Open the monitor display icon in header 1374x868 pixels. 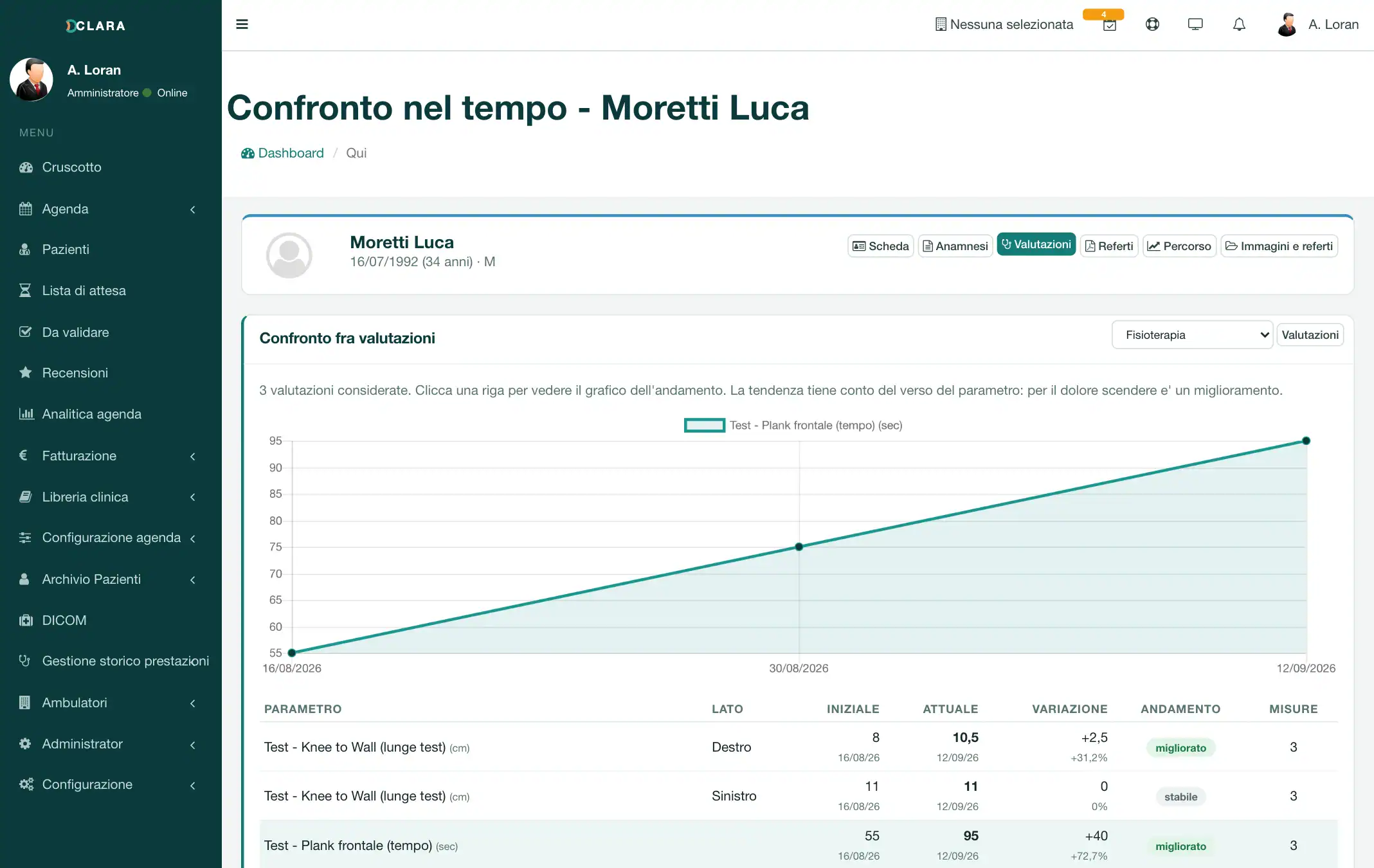click(1195, 24)
